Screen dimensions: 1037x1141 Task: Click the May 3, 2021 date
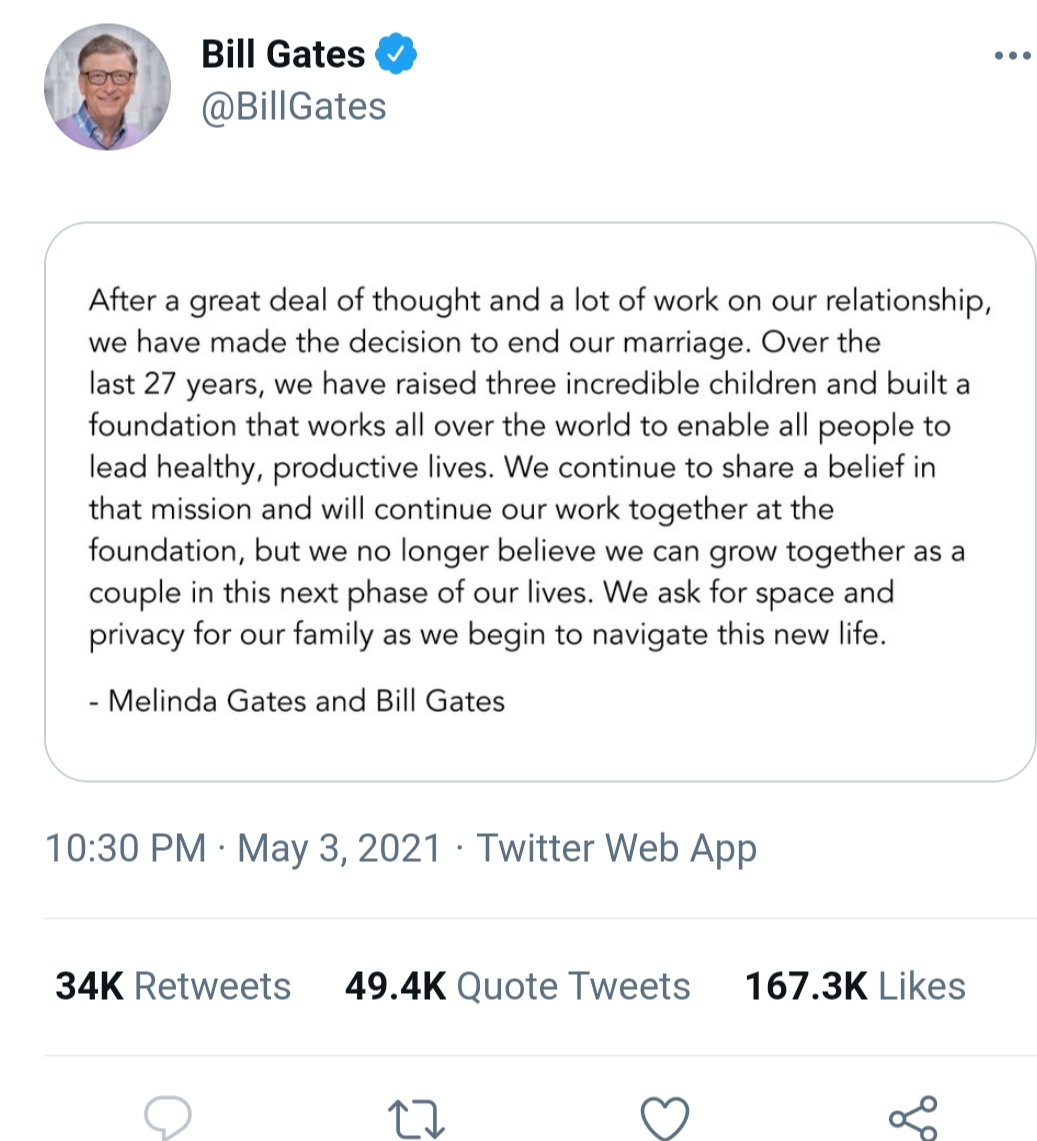(339, 849)
